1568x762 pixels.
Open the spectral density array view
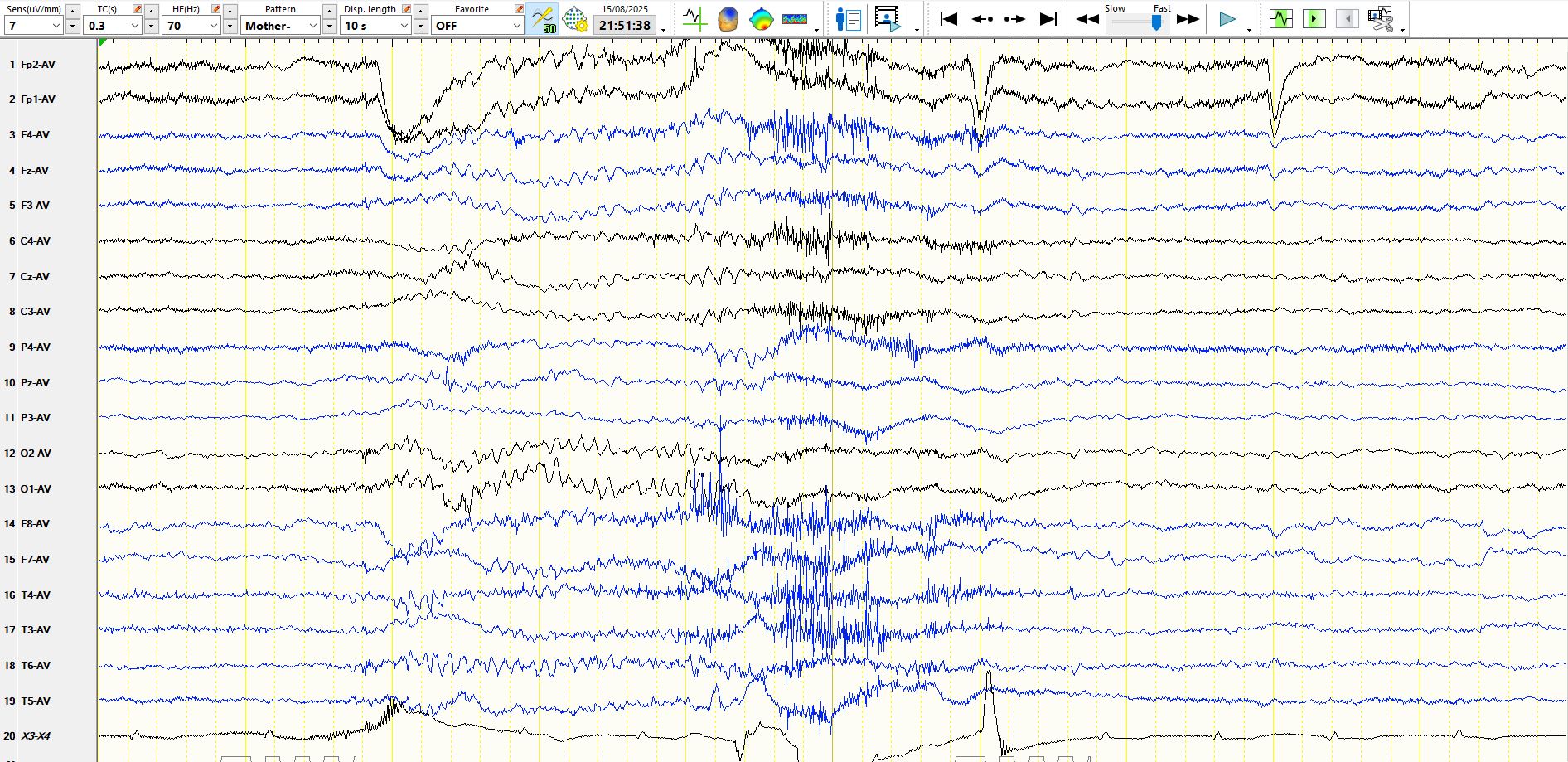point(795,18)
